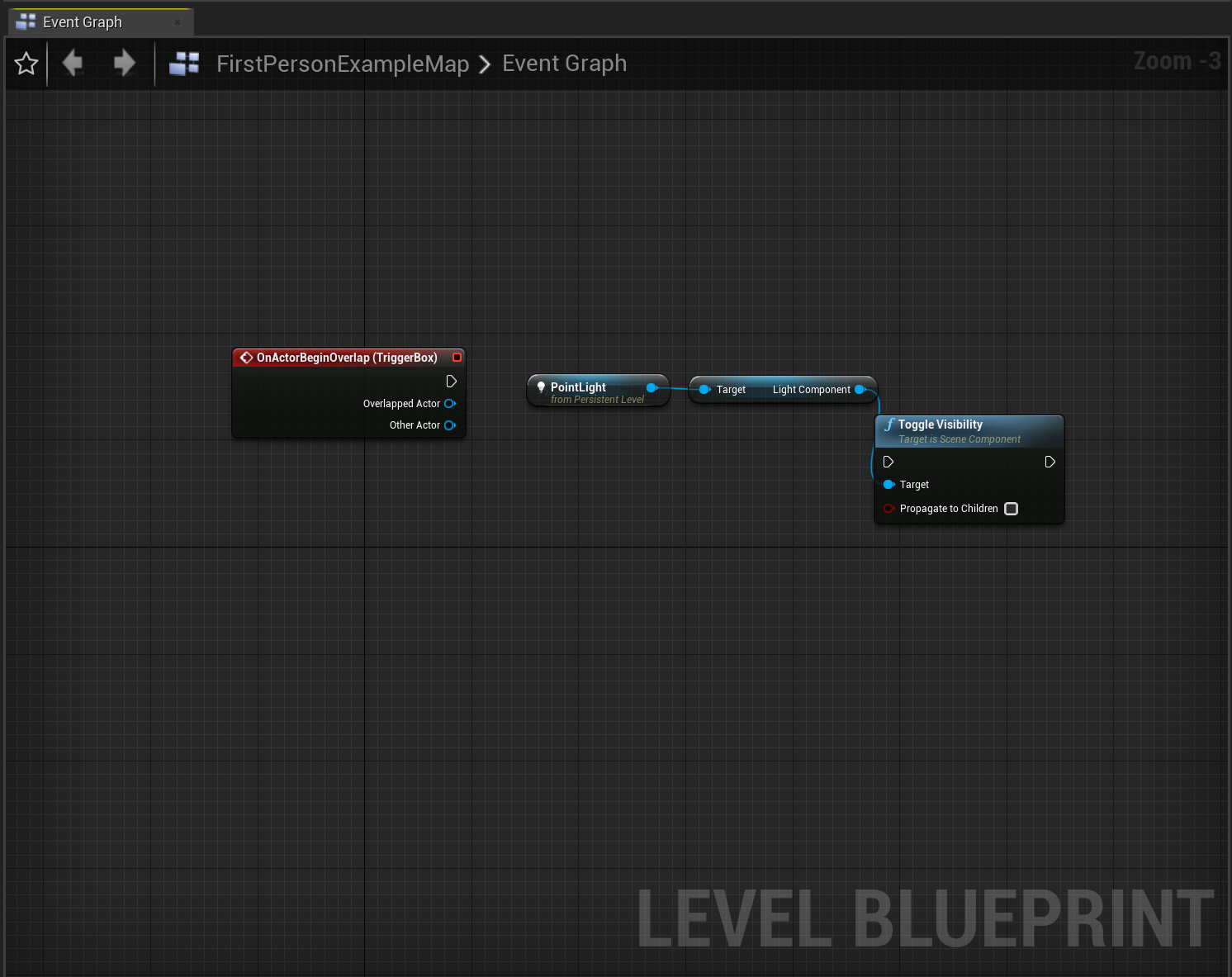Click Toggle Visibility execution input pin

point(888,462)
